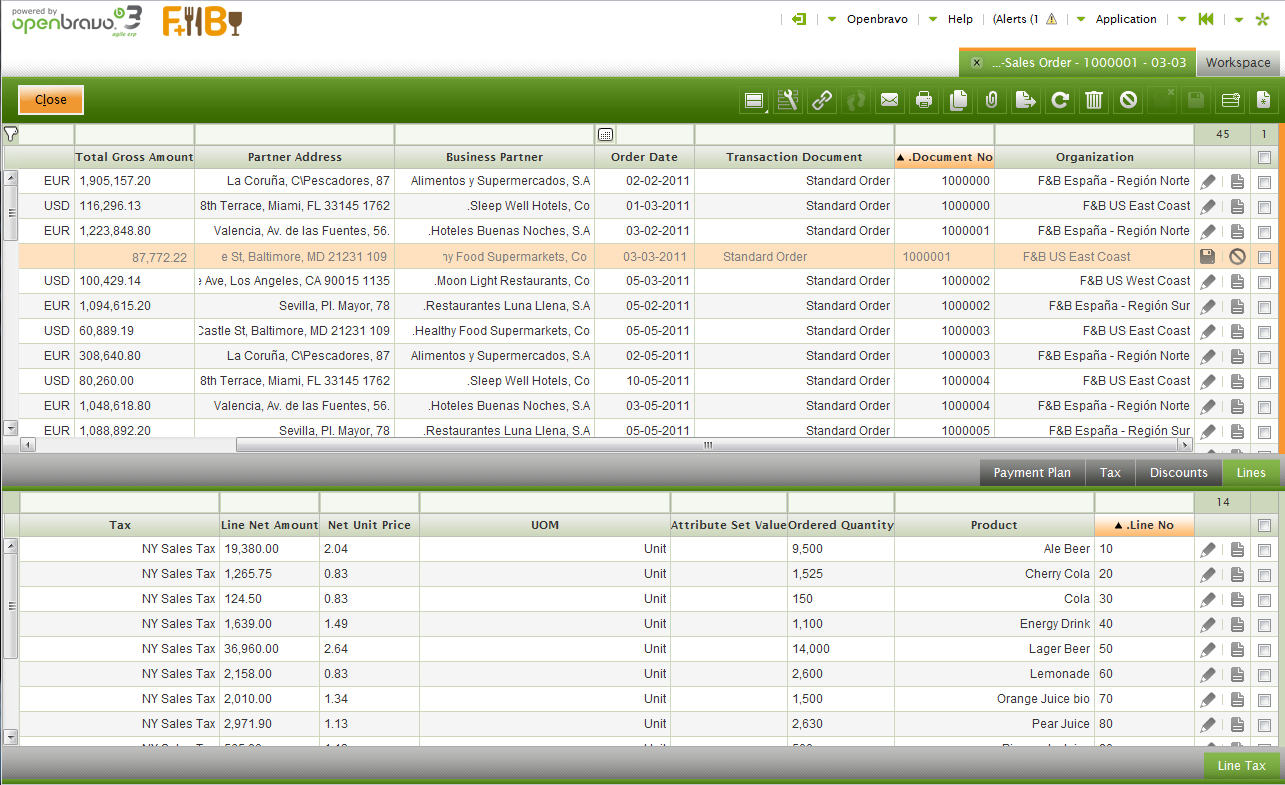Click the Line Tax button

1241,766
